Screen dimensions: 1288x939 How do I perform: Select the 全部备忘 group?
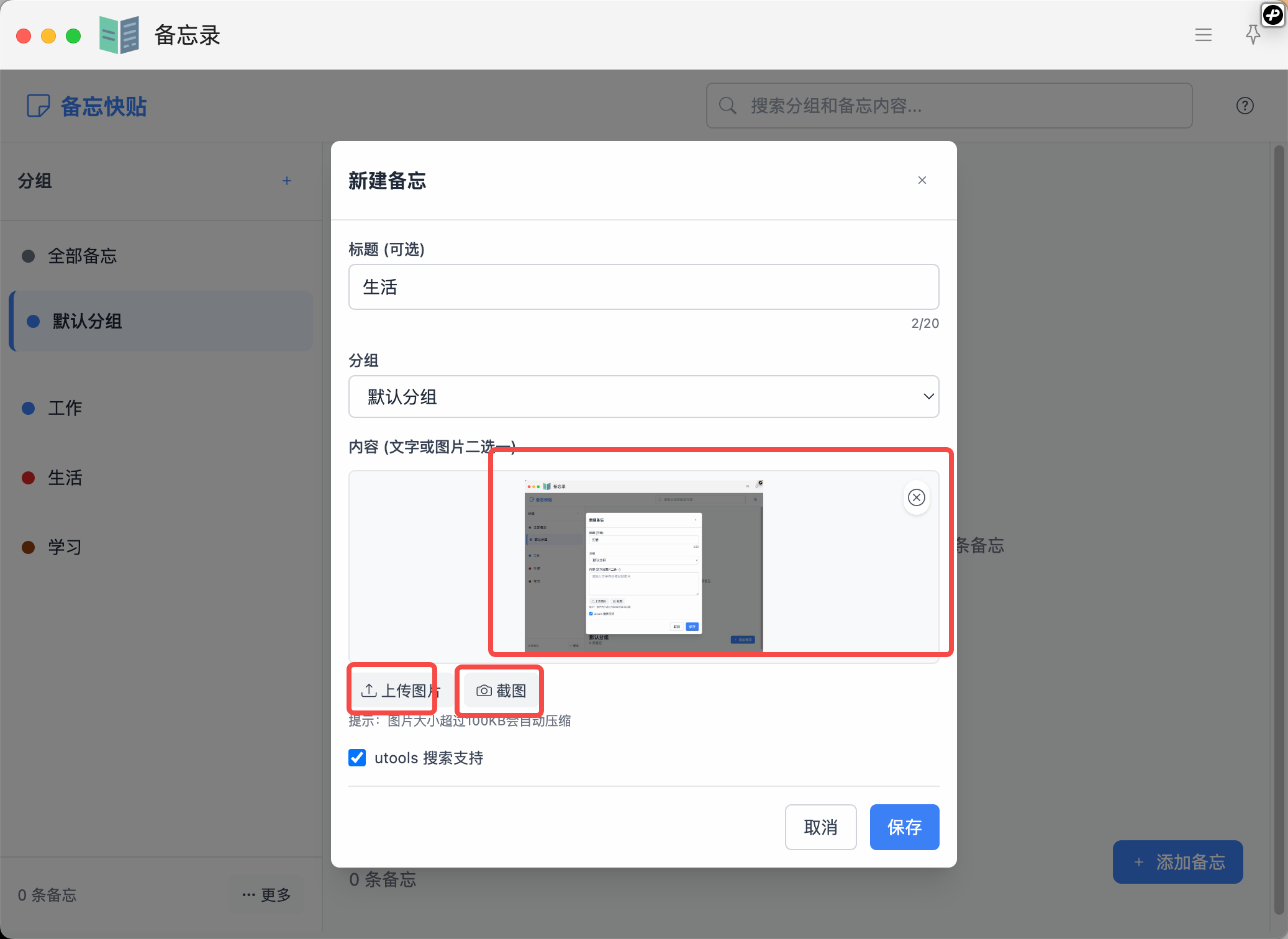(x=82, y=256)
